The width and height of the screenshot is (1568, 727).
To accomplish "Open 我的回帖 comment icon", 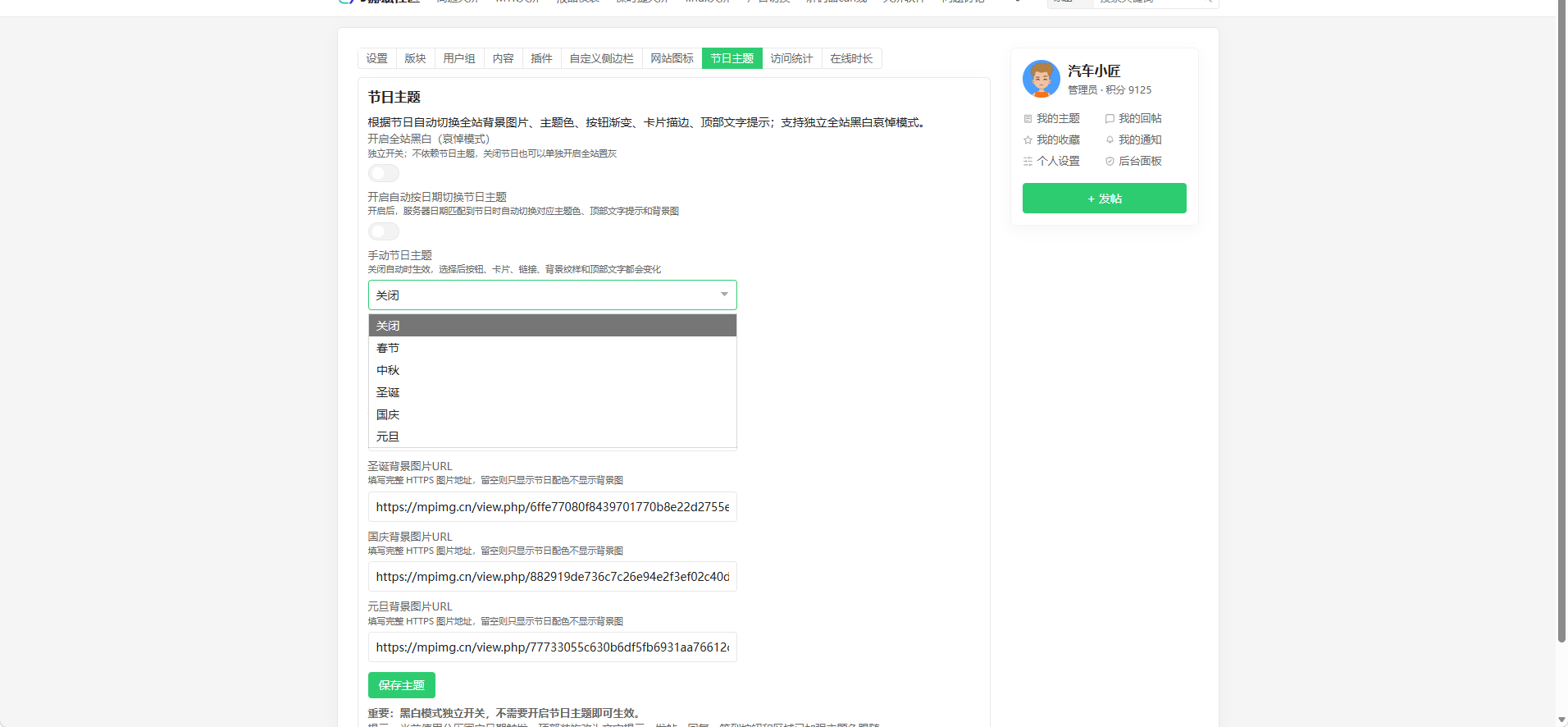I will [1110, 119].
